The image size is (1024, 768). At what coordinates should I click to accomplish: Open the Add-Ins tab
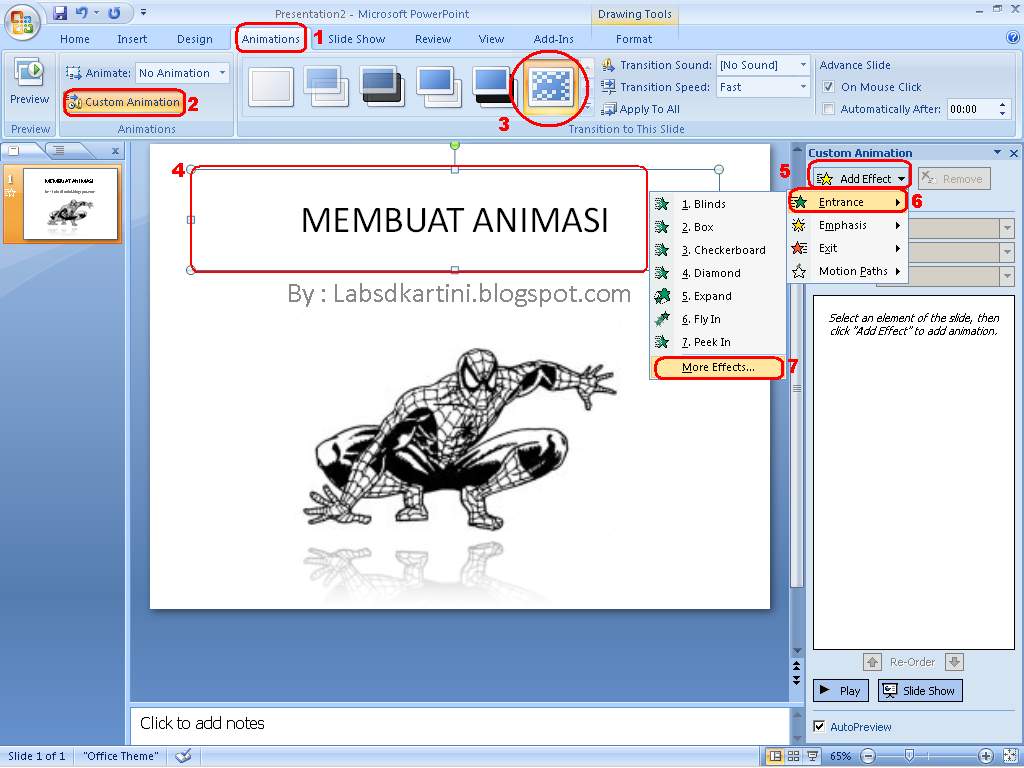tap(553, 39)
